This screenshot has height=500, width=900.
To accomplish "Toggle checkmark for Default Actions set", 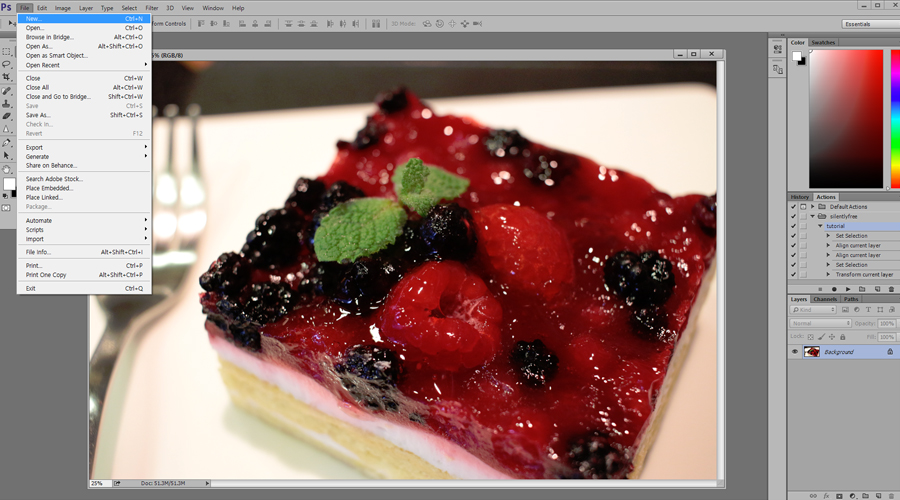I will pyautogui.click(x=794, y=207).
